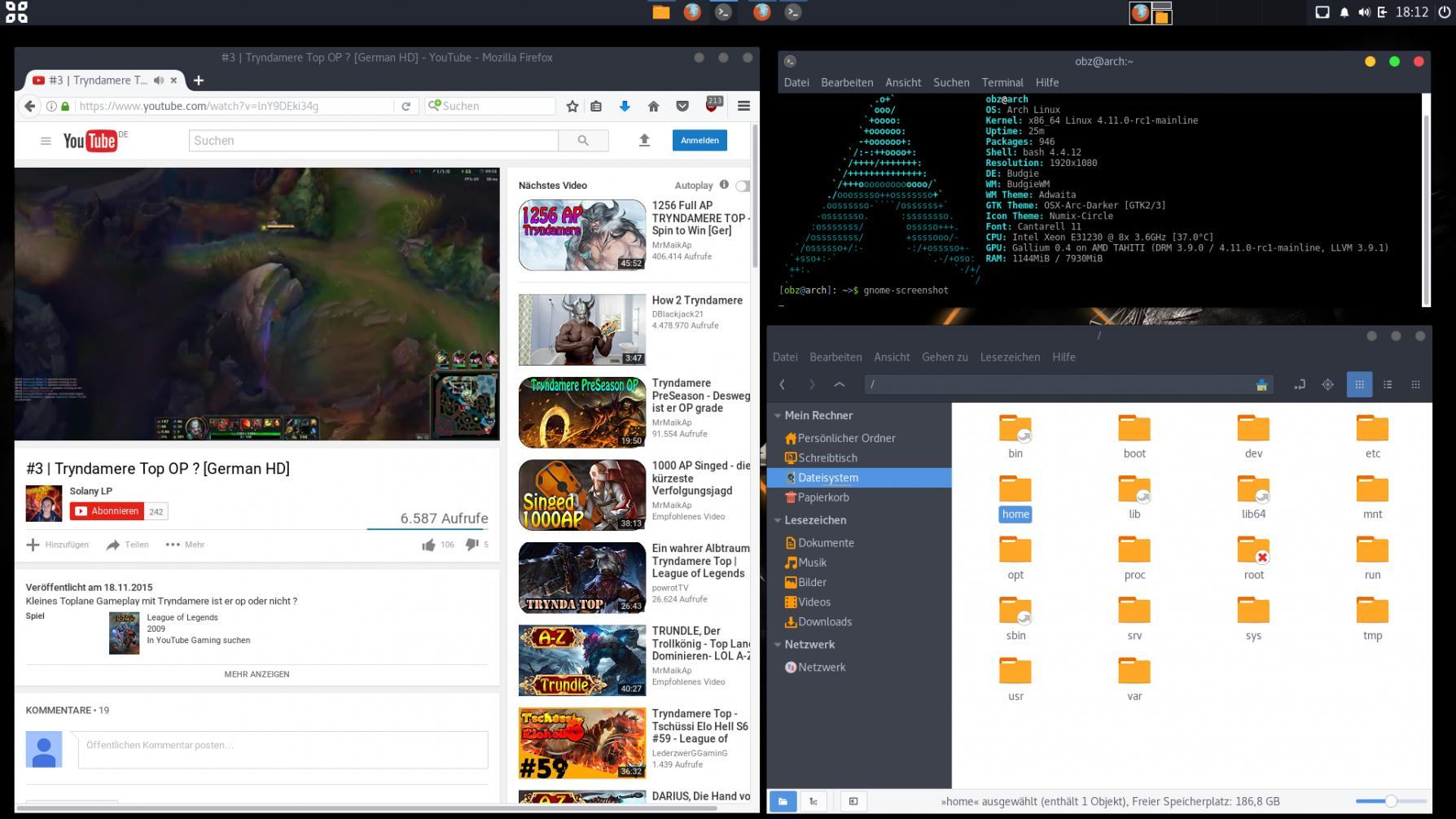The width and height of the screenshot is (1456, 819).
Task: Click the volume icon in the top panel
Action: tap(1364, 12)
